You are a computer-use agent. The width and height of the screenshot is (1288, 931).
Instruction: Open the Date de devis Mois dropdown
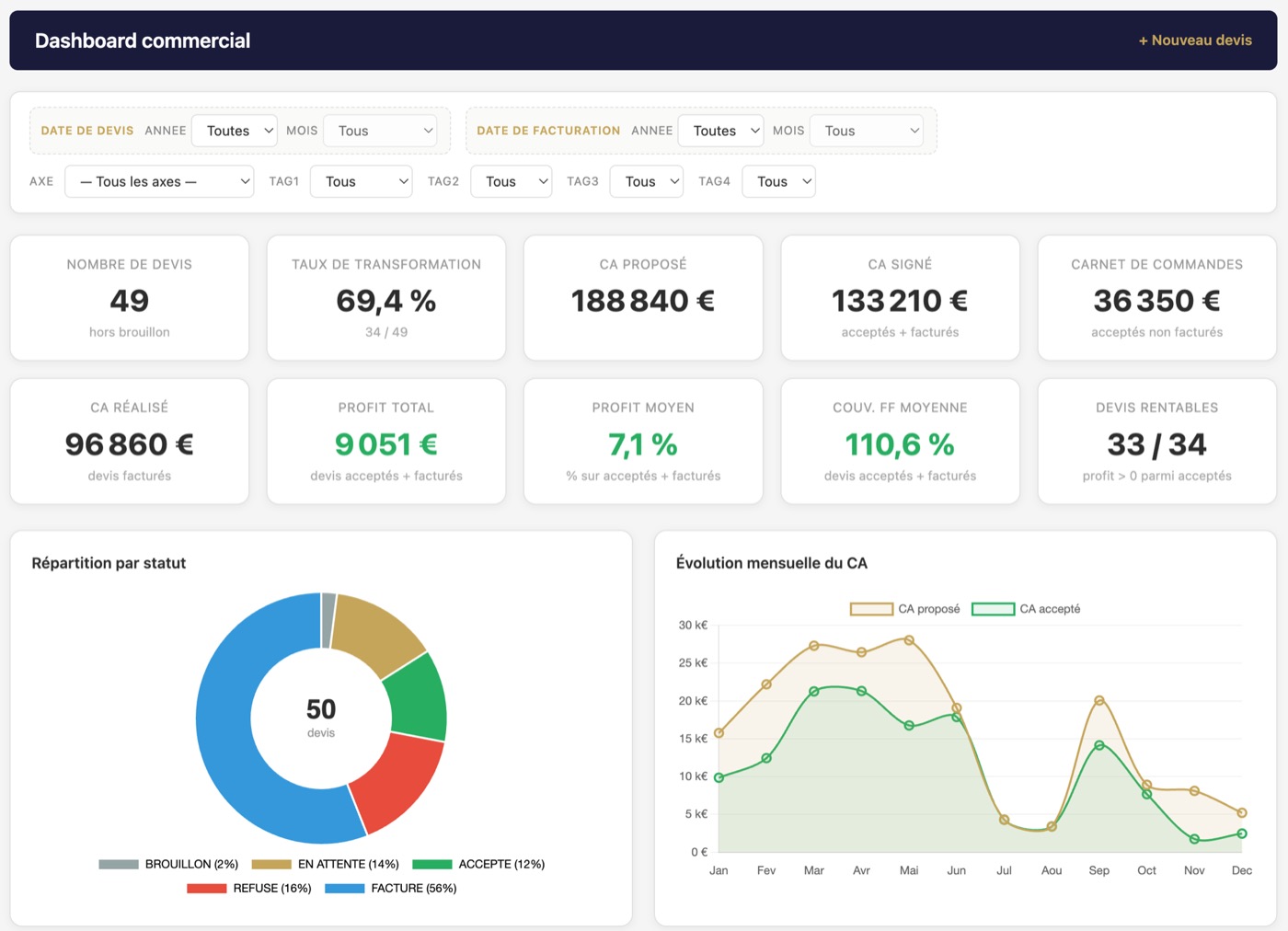click(381, 131)
